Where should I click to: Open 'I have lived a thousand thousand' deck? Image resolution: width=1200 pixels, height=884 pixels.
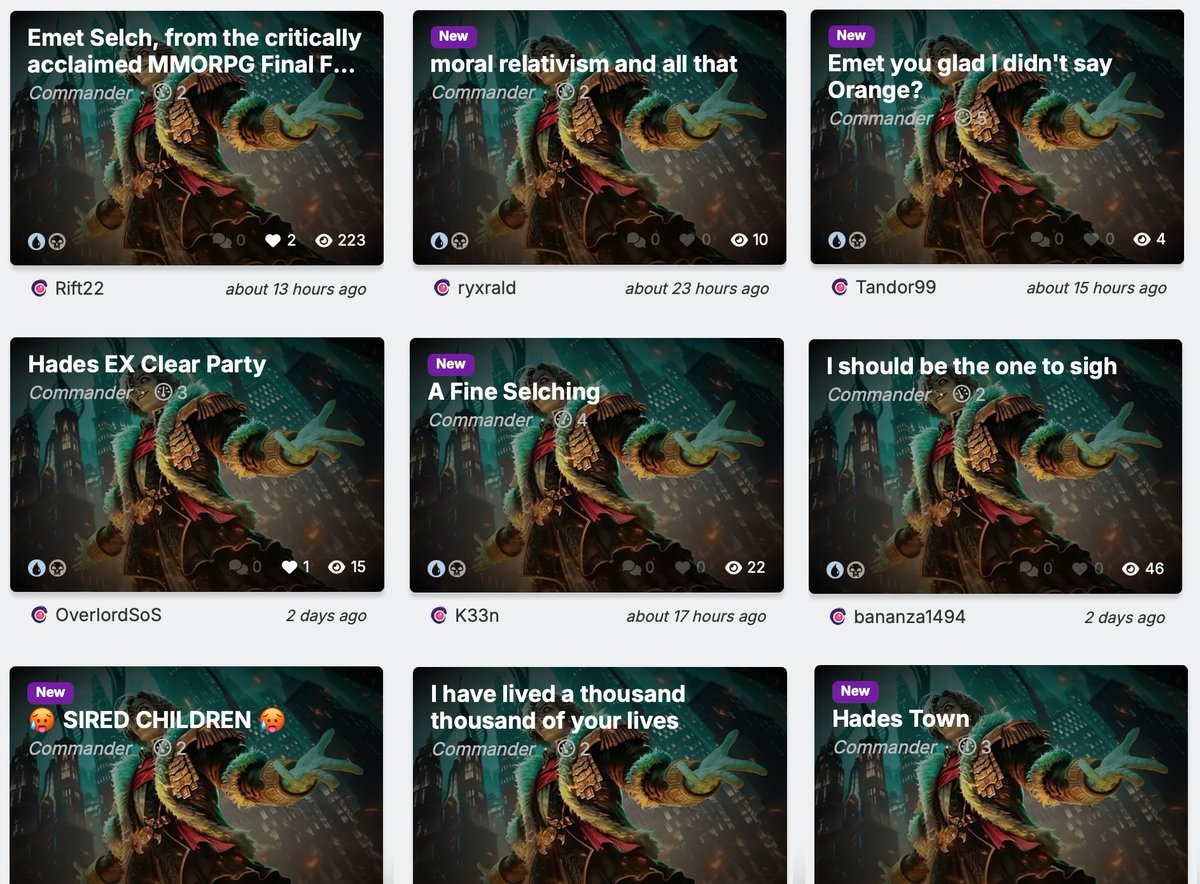(x=558, y=707)
